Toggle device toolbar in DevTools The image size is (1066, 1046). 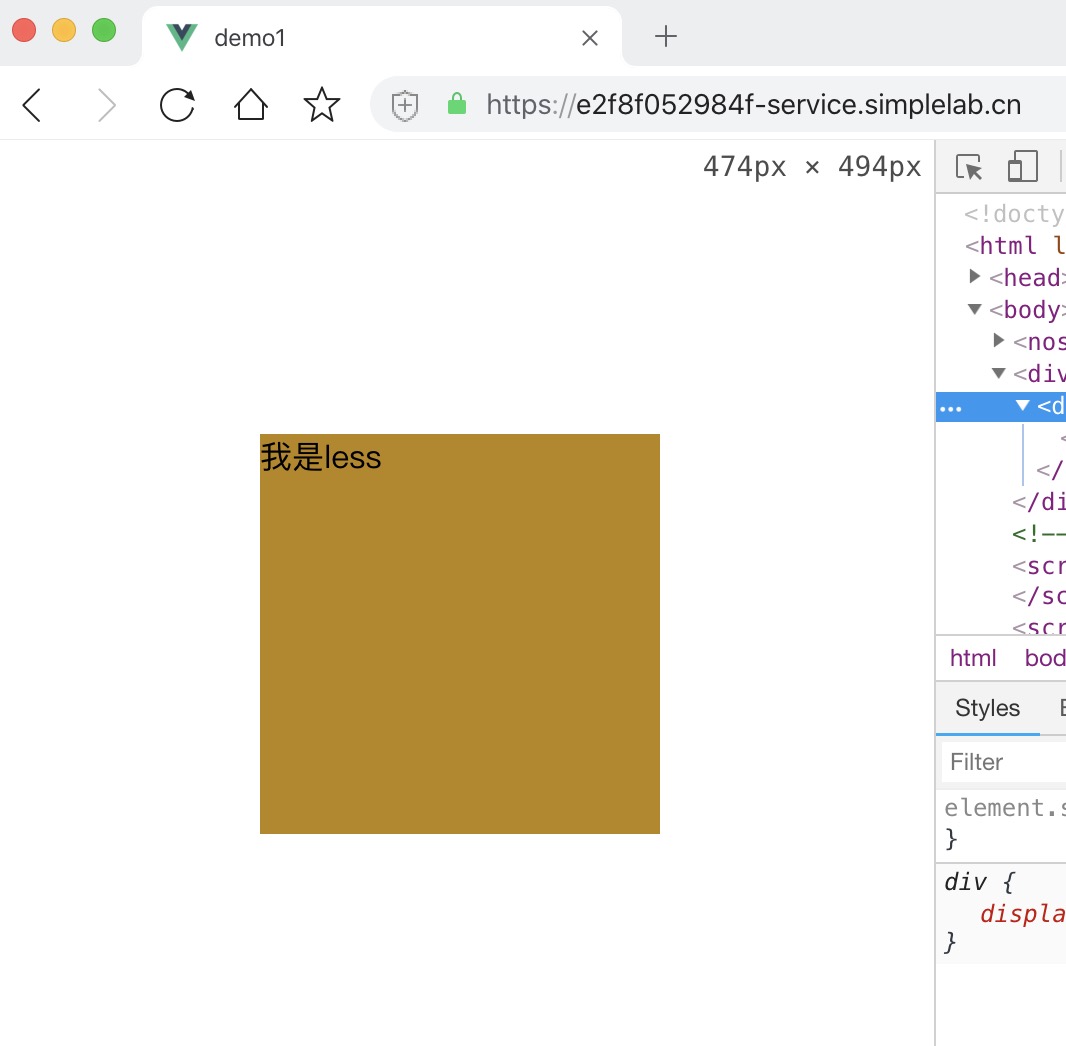1022,167
